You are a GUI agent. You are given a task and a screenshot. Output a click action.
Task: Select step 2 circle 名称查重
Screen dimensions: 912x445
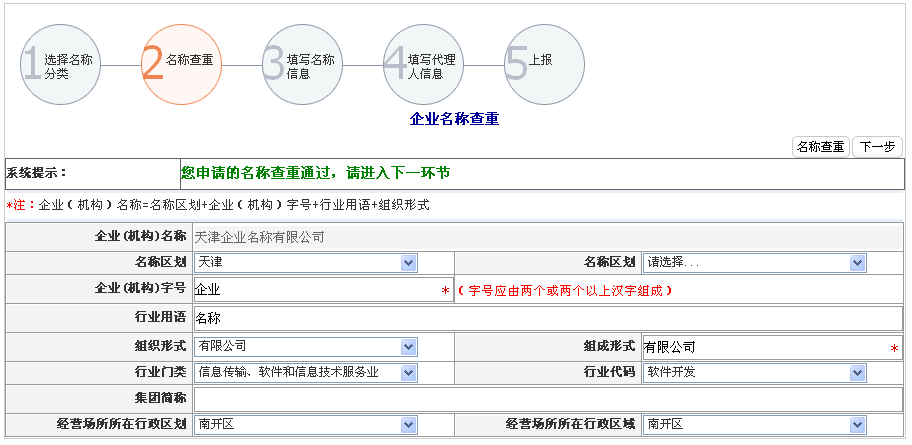click(182, 66)
